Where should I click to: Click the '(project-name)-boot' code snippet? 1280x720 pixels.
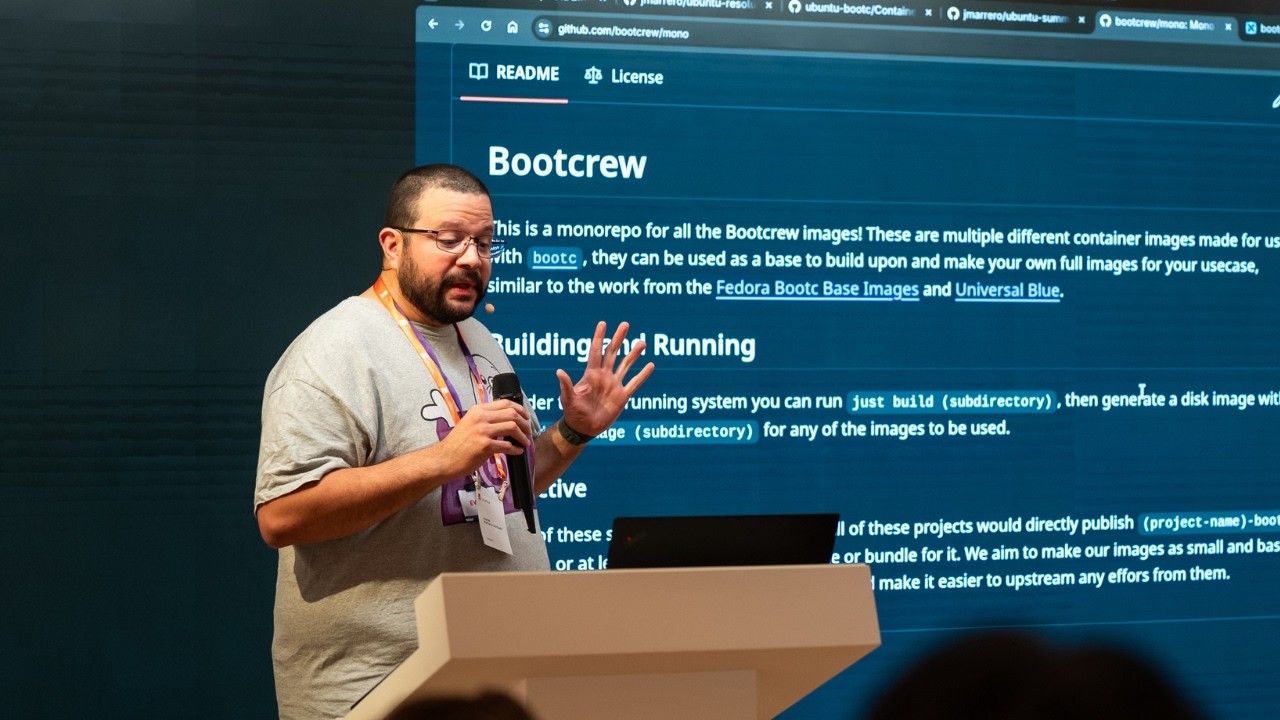tap(1210, 522)
